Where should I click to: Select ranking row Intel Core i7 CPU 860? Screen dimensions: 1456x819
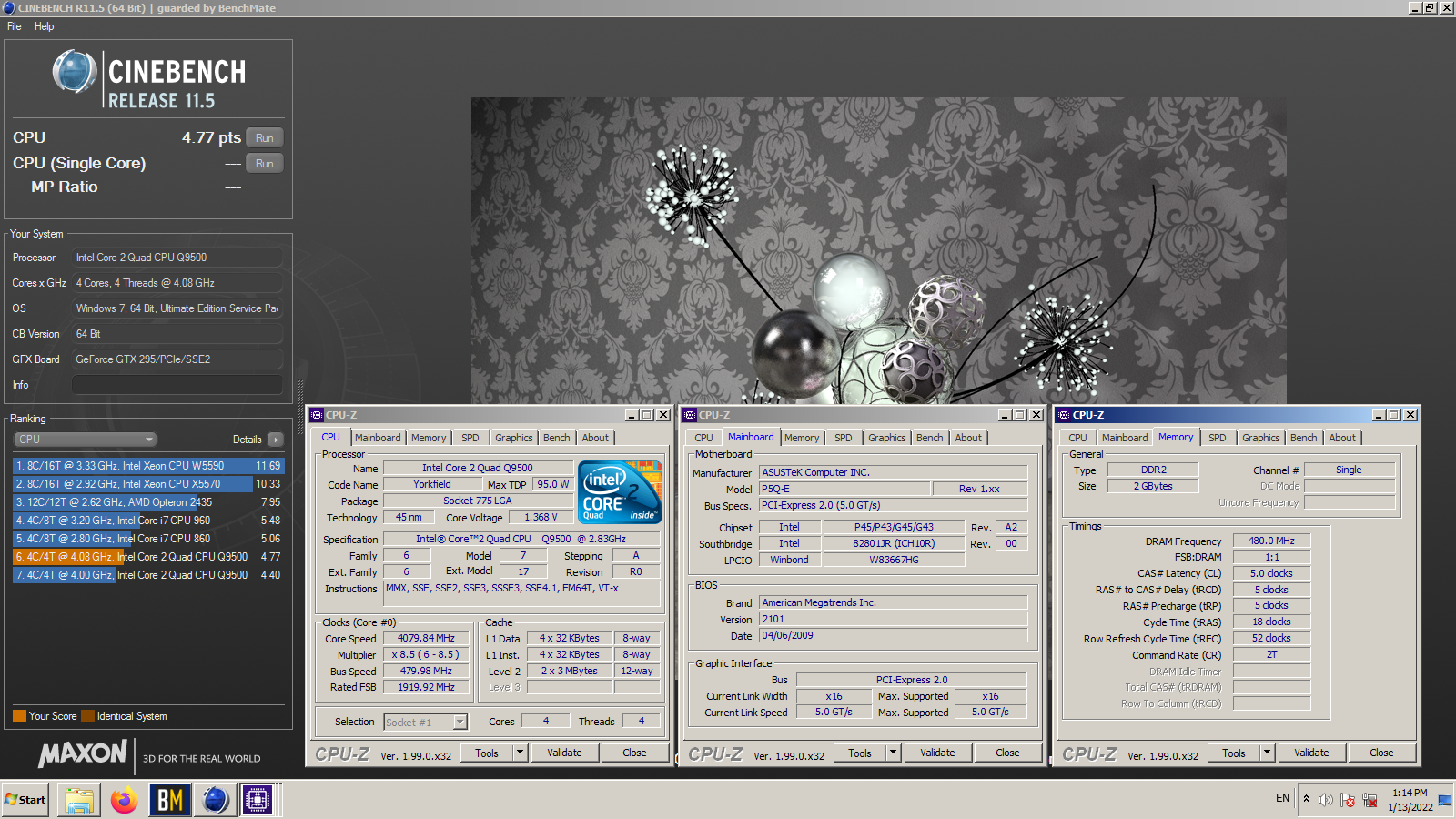pyautogui.click(x=148, y=539)
